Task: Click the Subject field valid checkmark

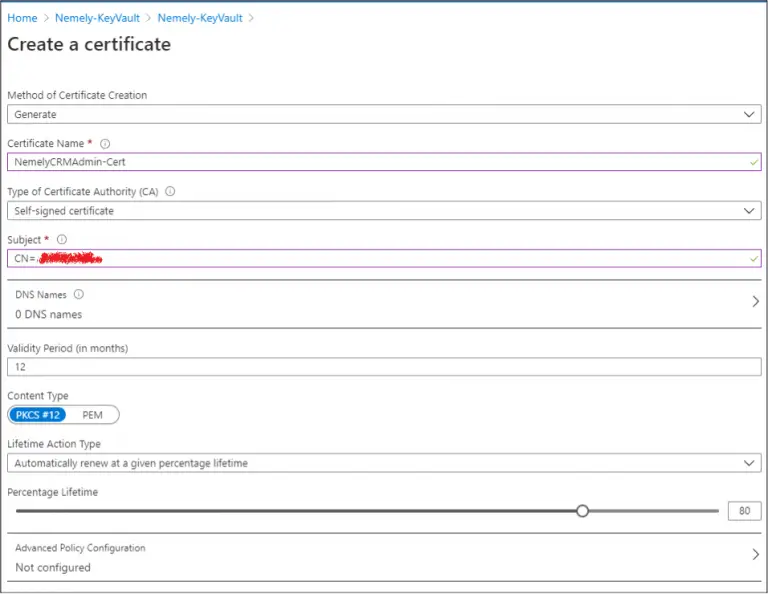Action: click(x=754, y=259)
